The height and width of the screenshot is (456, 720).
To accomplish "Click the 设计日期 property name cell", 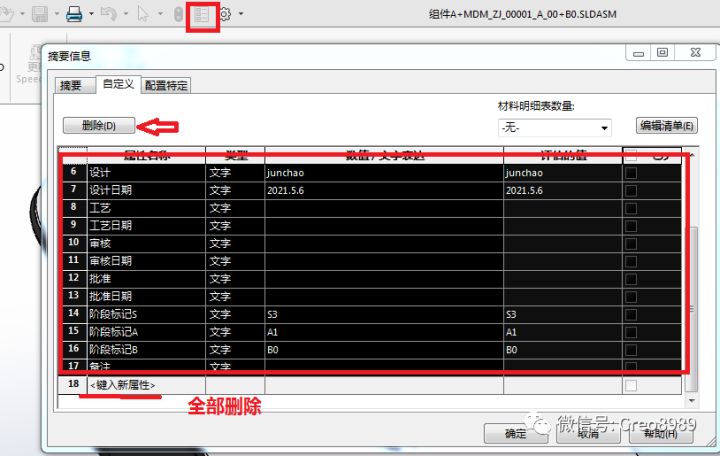I will tap(146, 190).
